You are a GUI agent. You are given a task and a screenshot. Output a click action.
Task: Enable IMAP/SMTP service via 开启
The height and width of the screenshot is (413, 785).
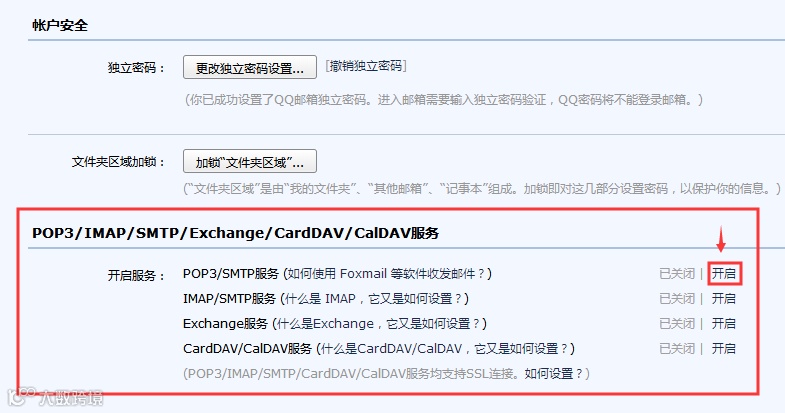click(724, 298)
